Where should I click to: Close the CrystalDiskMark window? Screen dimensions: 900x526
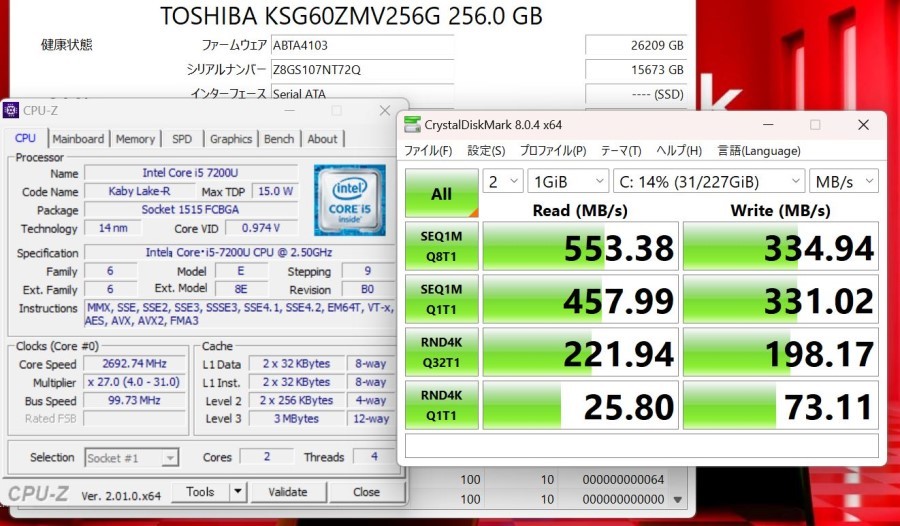(863, 125)
